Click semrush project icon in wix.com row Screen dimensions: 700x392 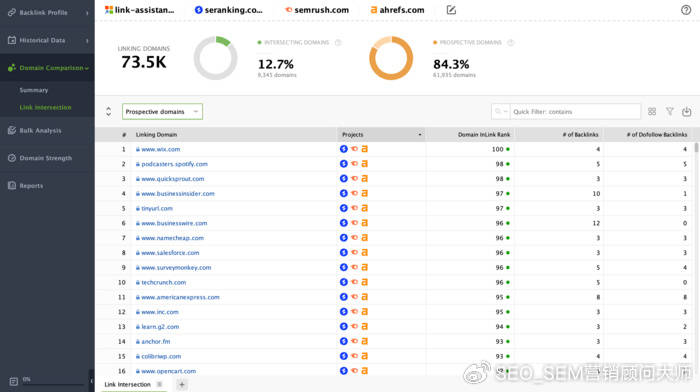[x=354, y=149]
